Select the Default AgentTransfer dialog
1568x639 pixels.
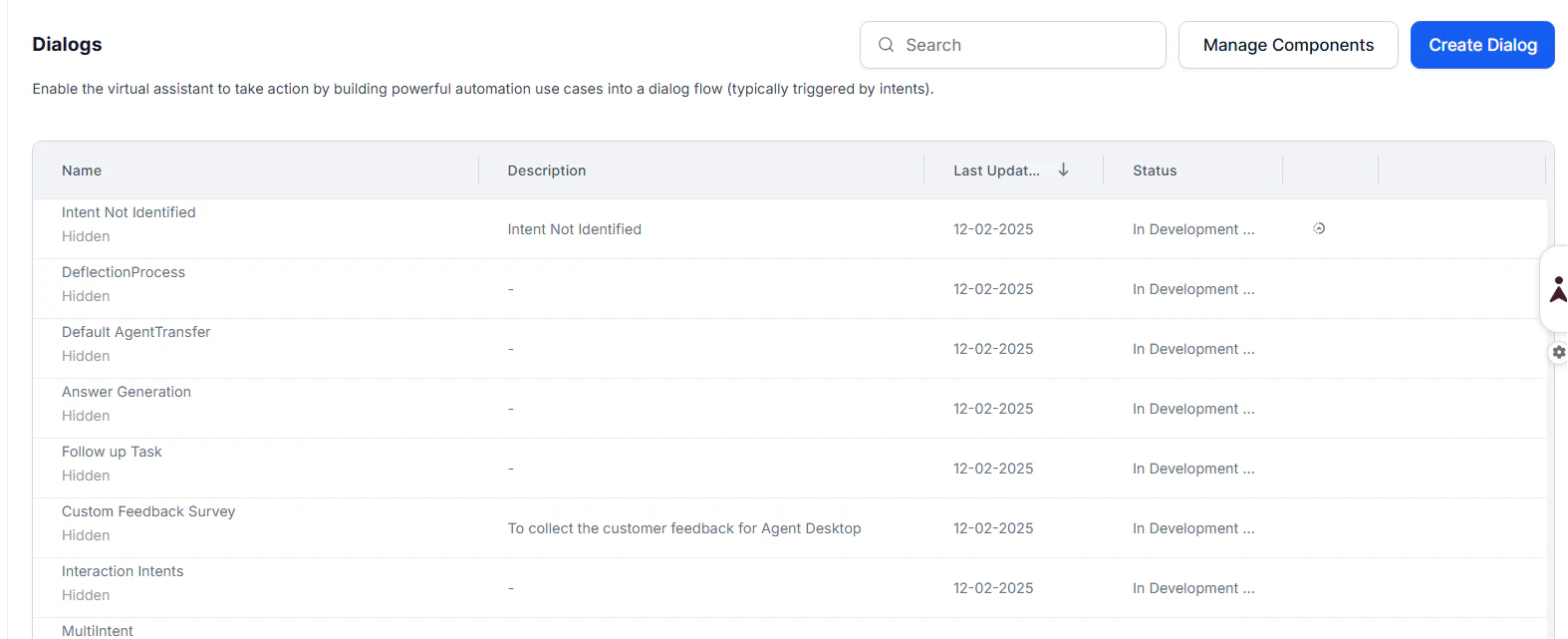[136, 332]
